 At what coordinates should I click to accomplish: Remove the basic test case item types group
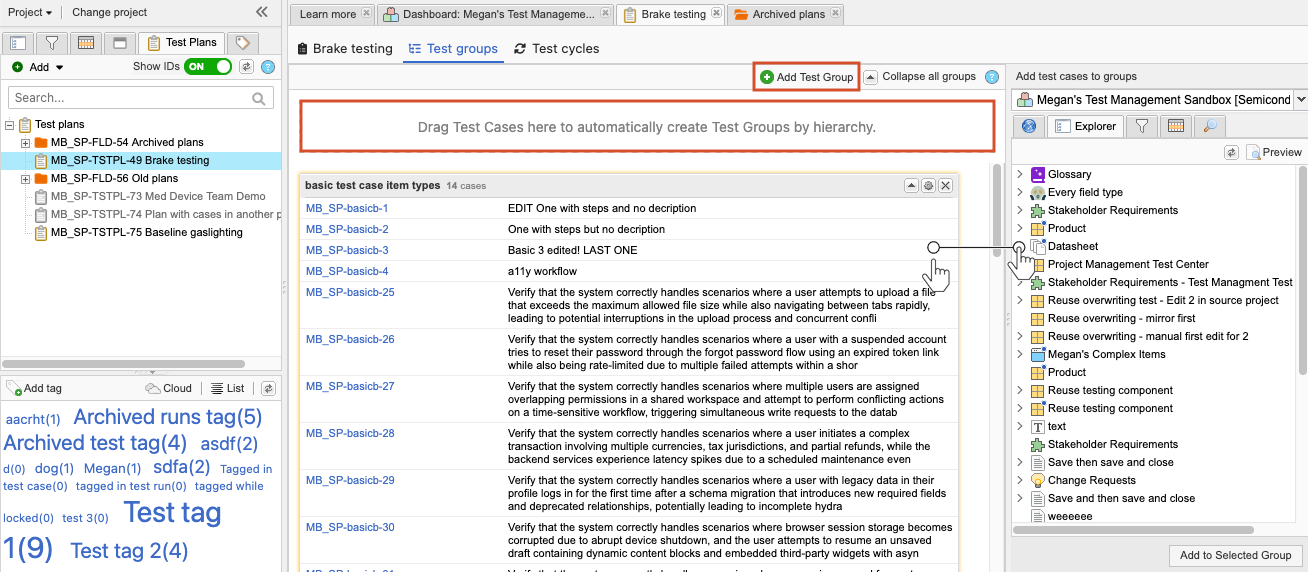point(945,186)
